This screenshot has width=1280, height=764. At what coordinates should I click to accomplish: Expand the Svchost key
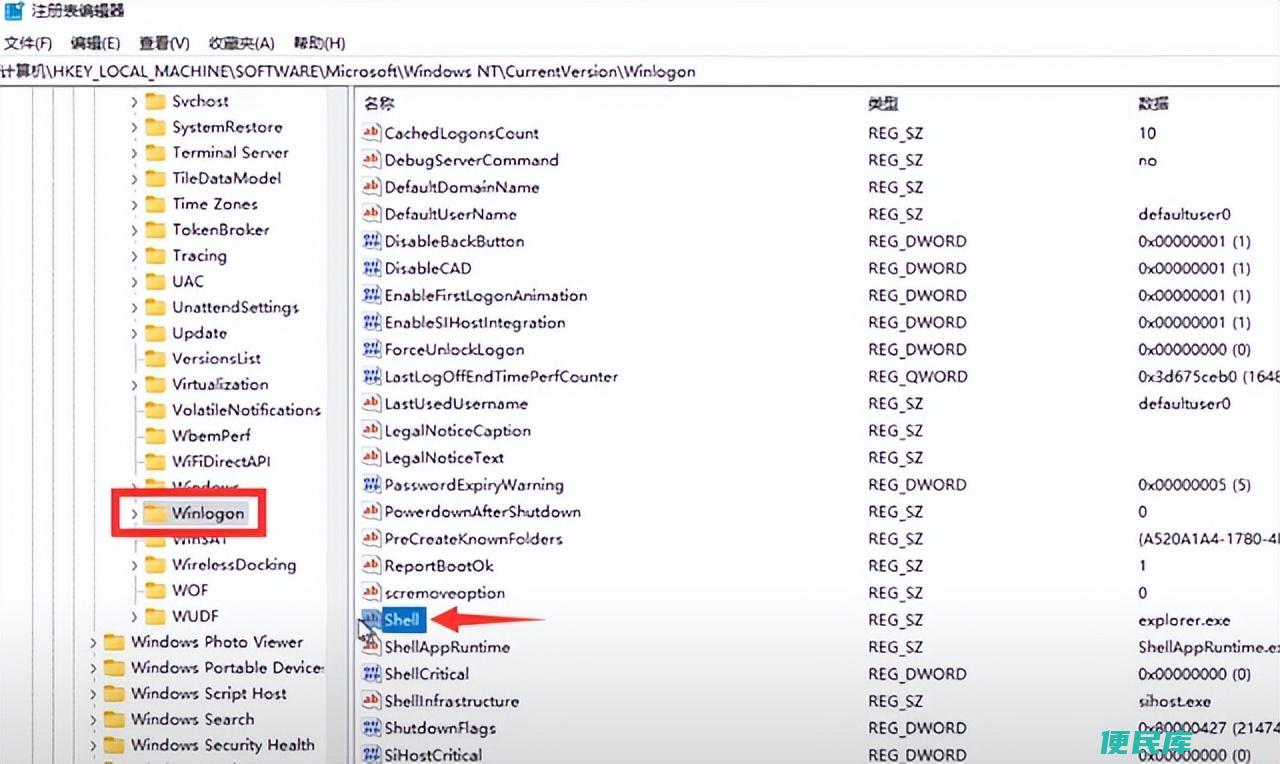[x=135, y=101]
